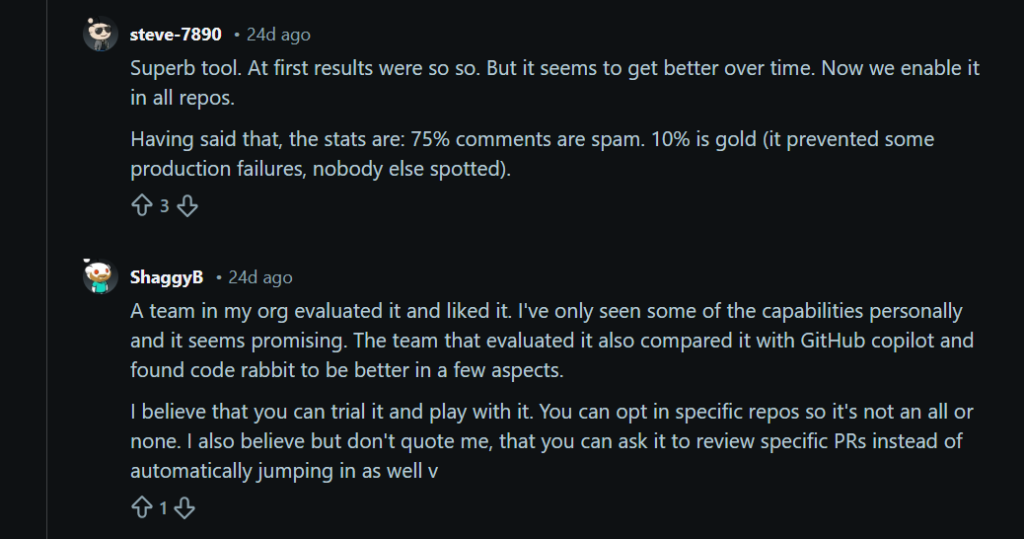Open ShaggyB's user profile link
The image size is (1024, 539).
[x=166, y=277]
